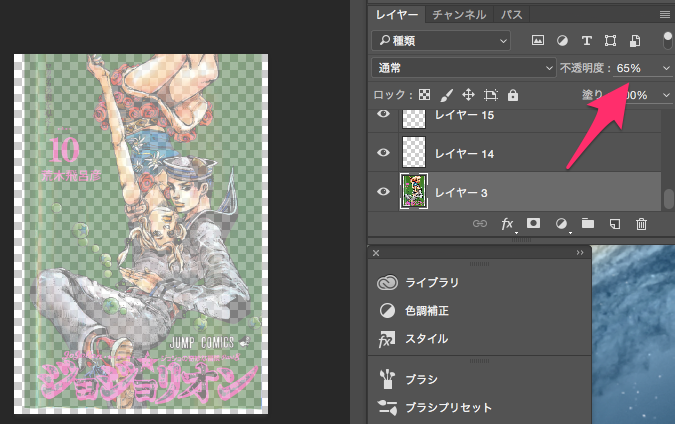Switch to the チャンネル tab
675x424 pixels.
459,15
